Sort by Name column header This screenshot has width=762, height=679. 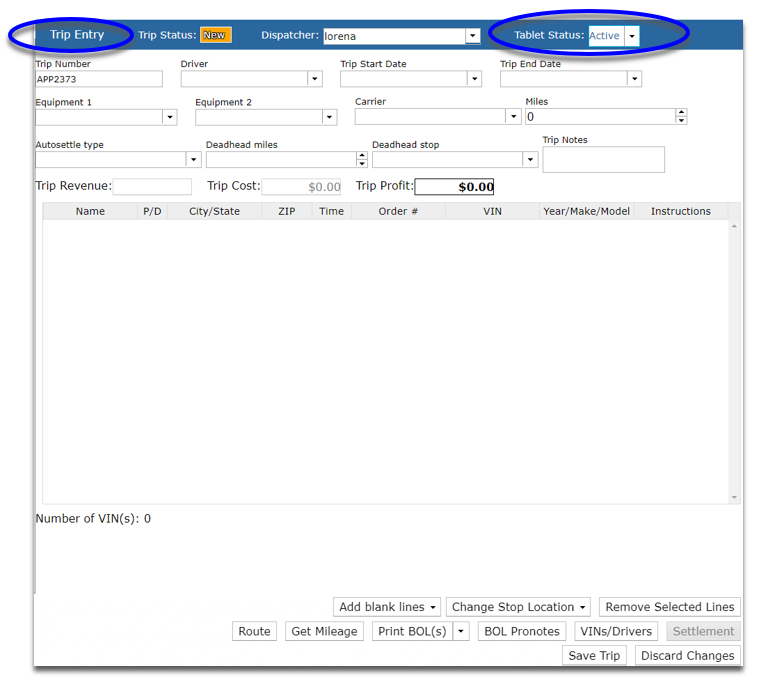pyautogui.click(x=90, y=211)
